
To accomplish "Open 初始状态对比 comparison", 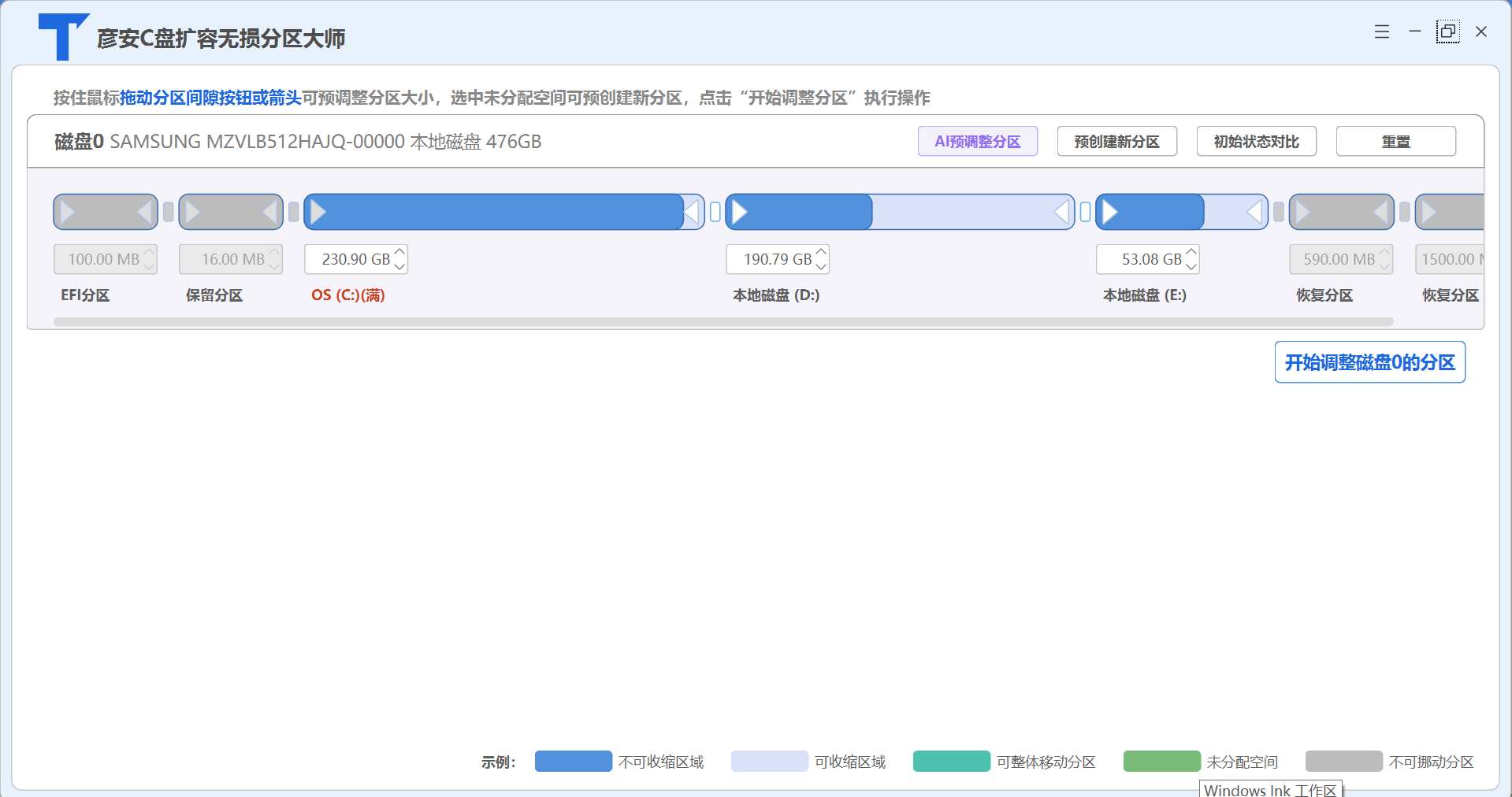I will click(1257, 142).
